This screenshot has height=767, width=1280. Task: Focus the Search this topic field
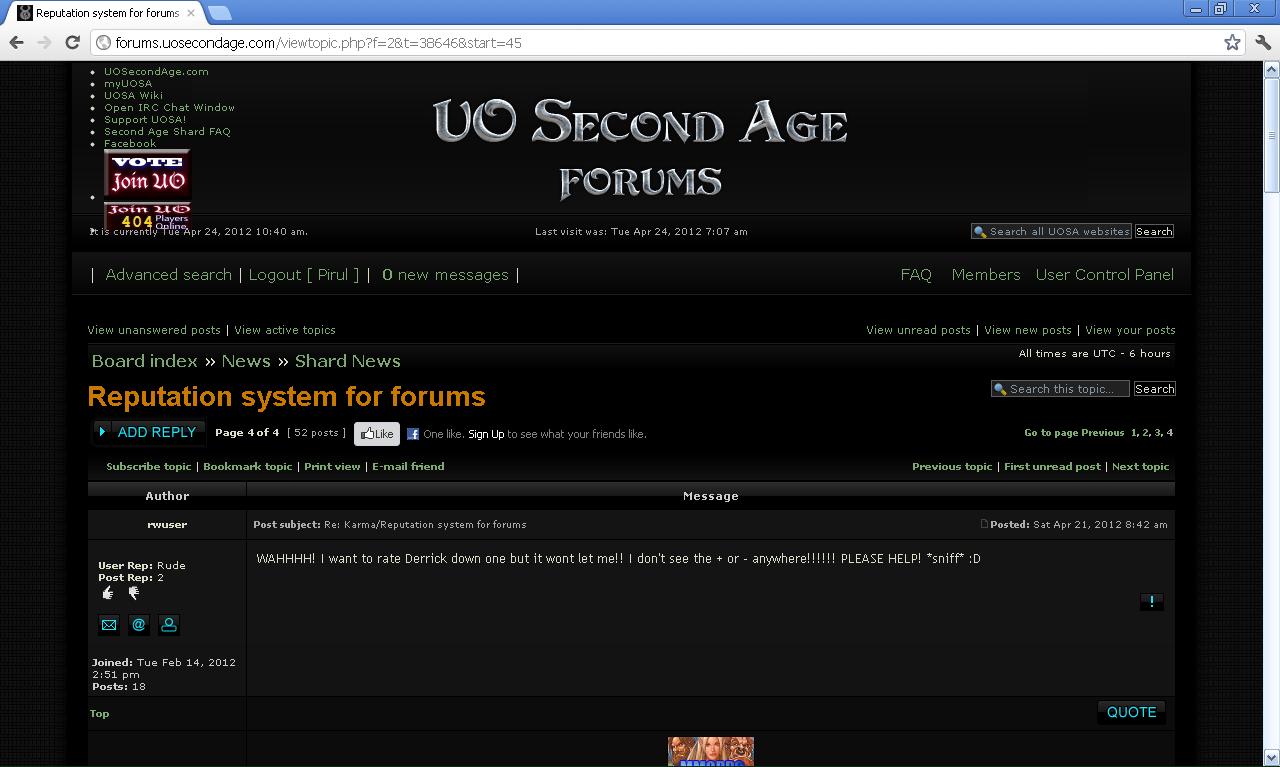[x=1066, y=389]
